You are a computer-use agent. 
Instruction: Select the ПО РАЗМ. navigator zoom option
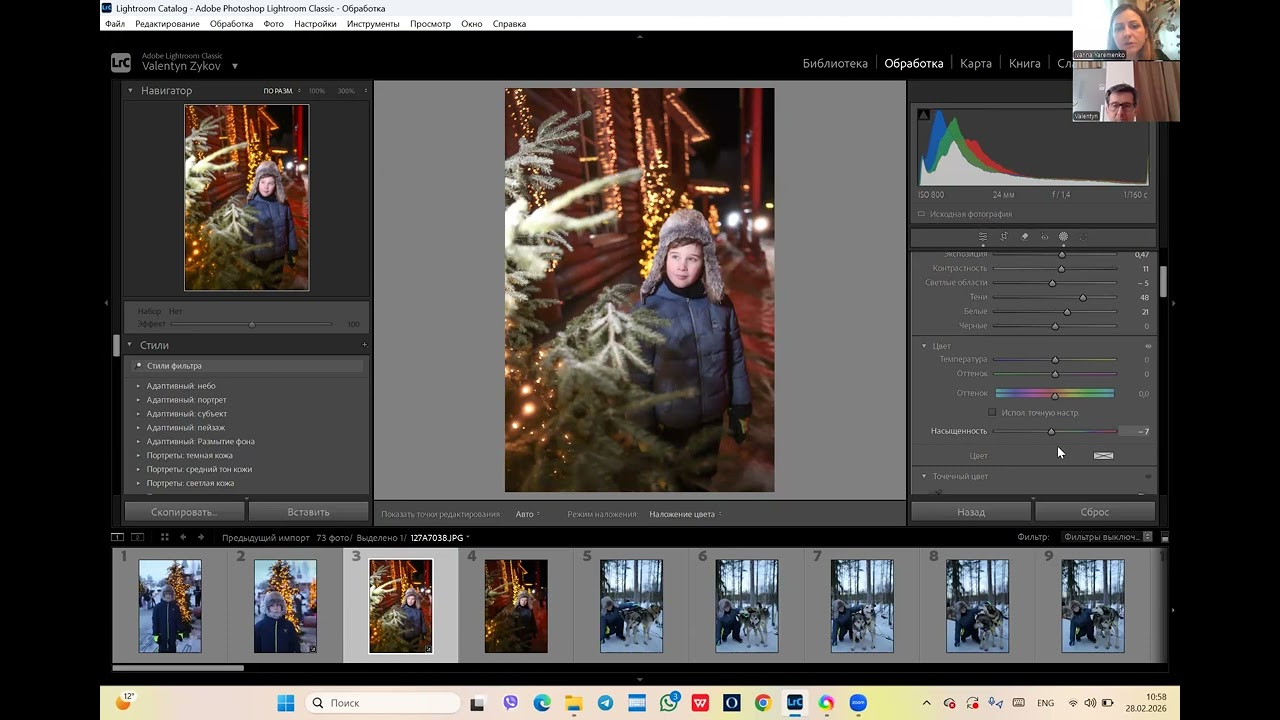[x=278, y=91]
